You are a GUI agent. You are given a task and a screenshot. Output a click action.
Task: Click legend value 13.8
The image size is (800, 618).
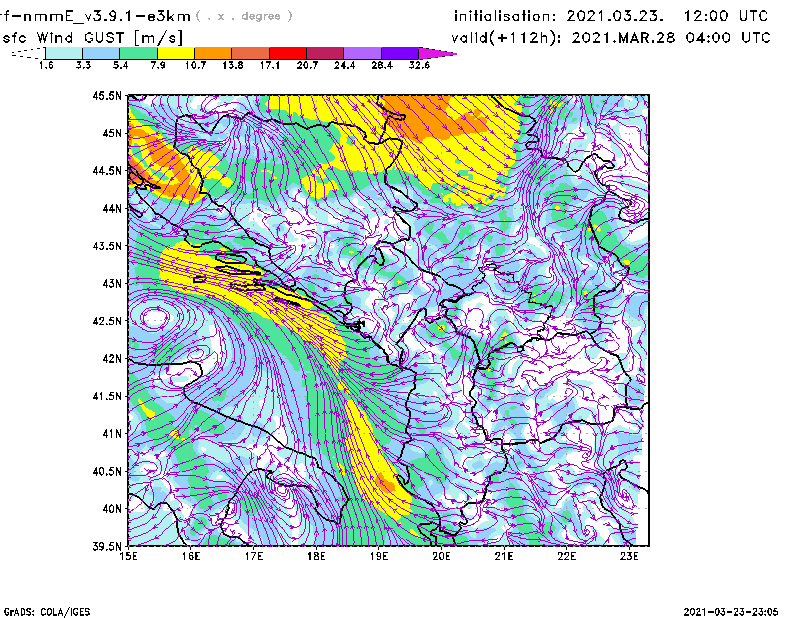coord(232,65)
